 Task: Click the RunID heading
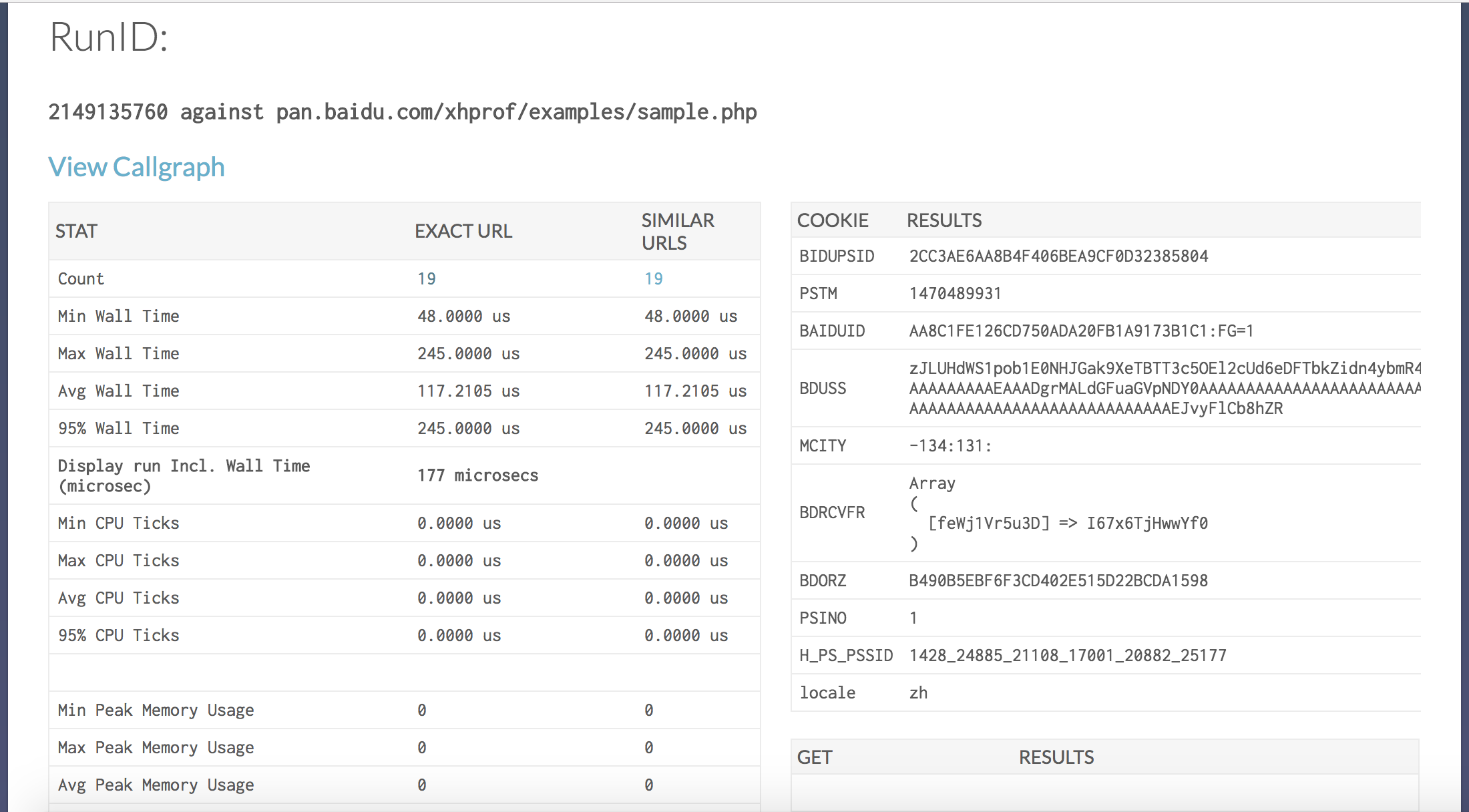108,37
